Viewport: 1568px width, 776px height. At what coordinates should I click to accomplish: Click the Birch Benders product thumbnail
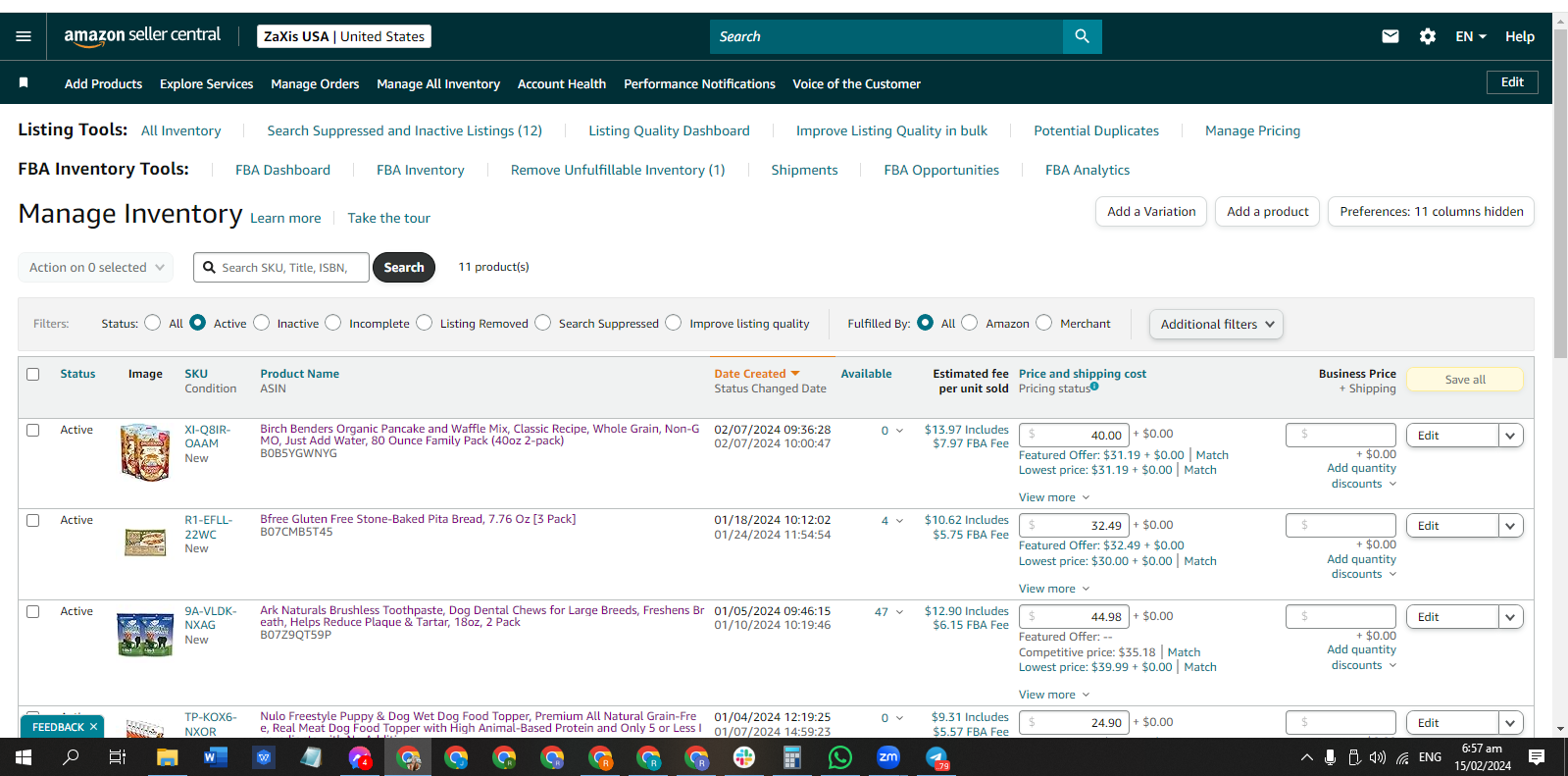point(145,452)
